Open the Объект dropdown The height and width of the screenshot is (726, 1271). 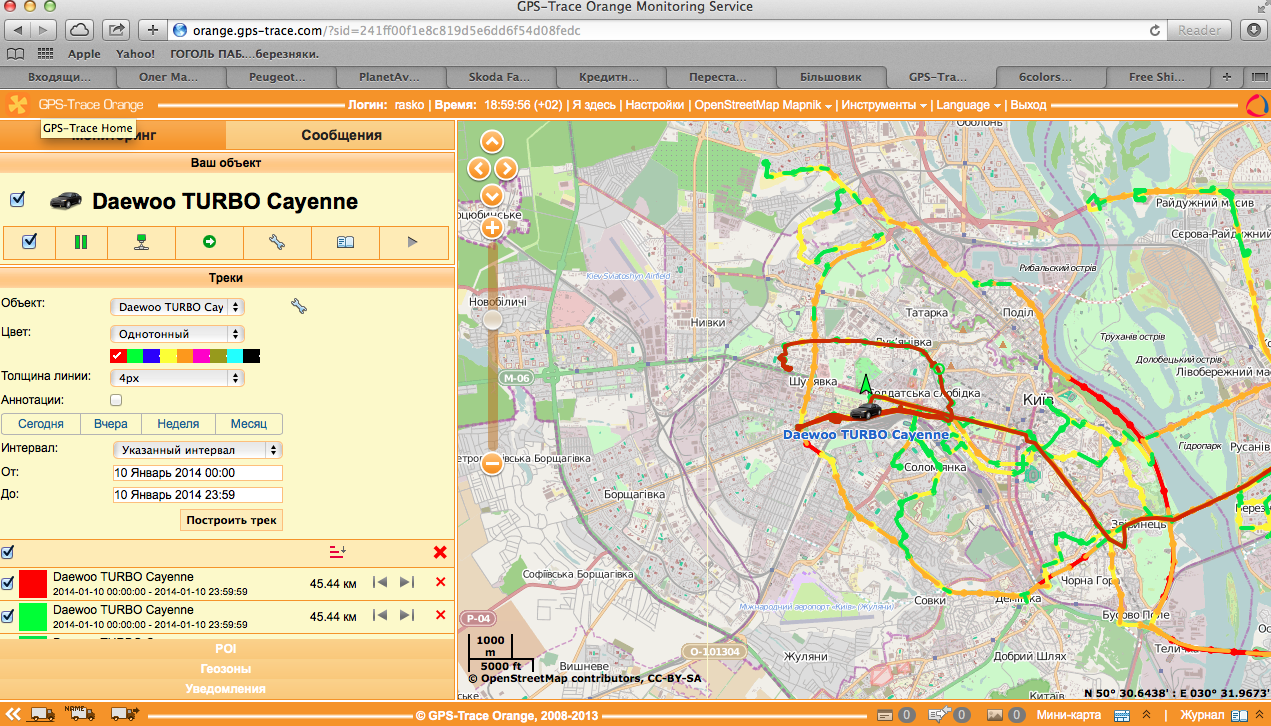pos(177,307)
